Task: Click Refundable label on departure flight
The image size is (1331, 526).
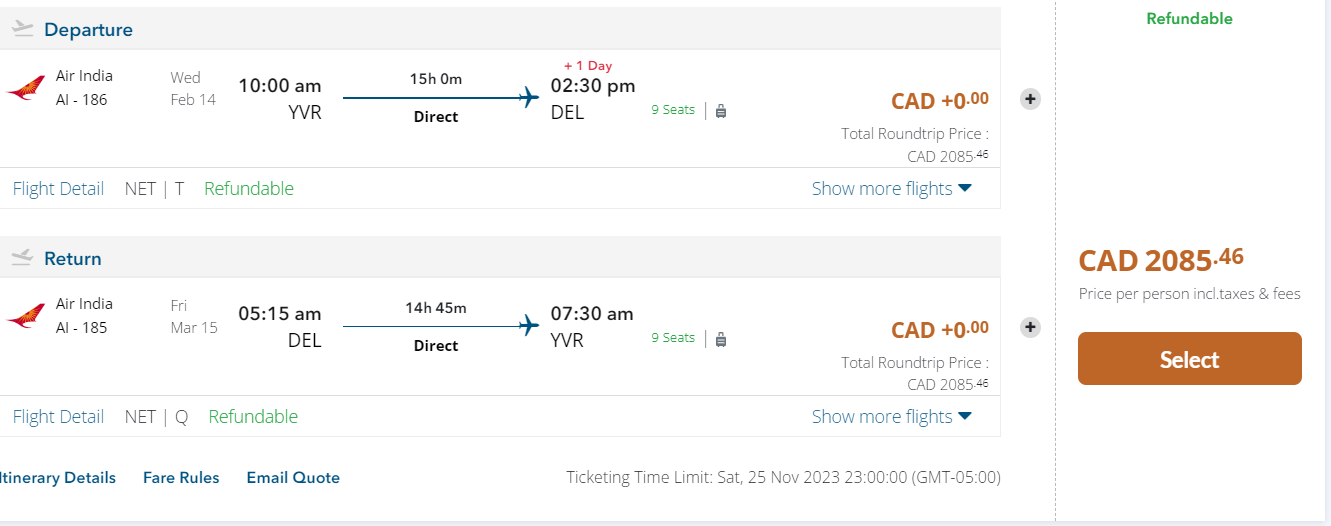Action: 249,188
